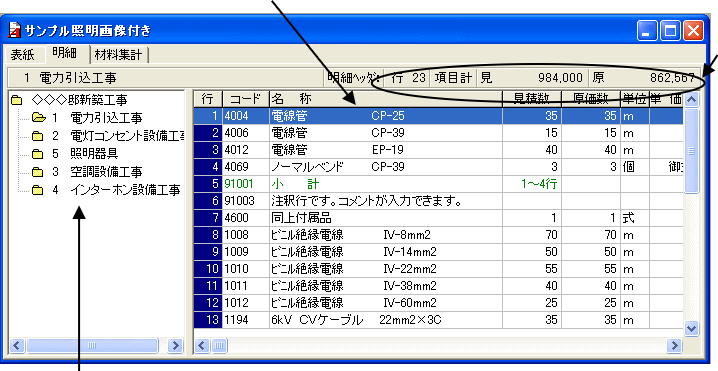Click the table's vertical scroll up arrow
The width and height of the screenshot is (718, 371).
[x=691, y=99]
